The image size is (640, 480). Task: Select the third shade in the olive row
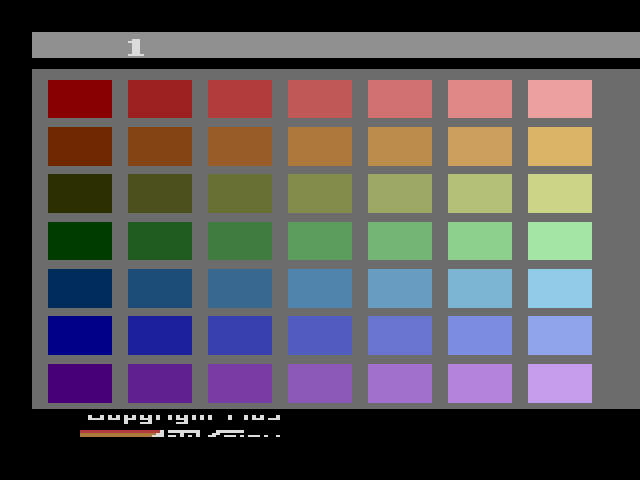[240, 193]
